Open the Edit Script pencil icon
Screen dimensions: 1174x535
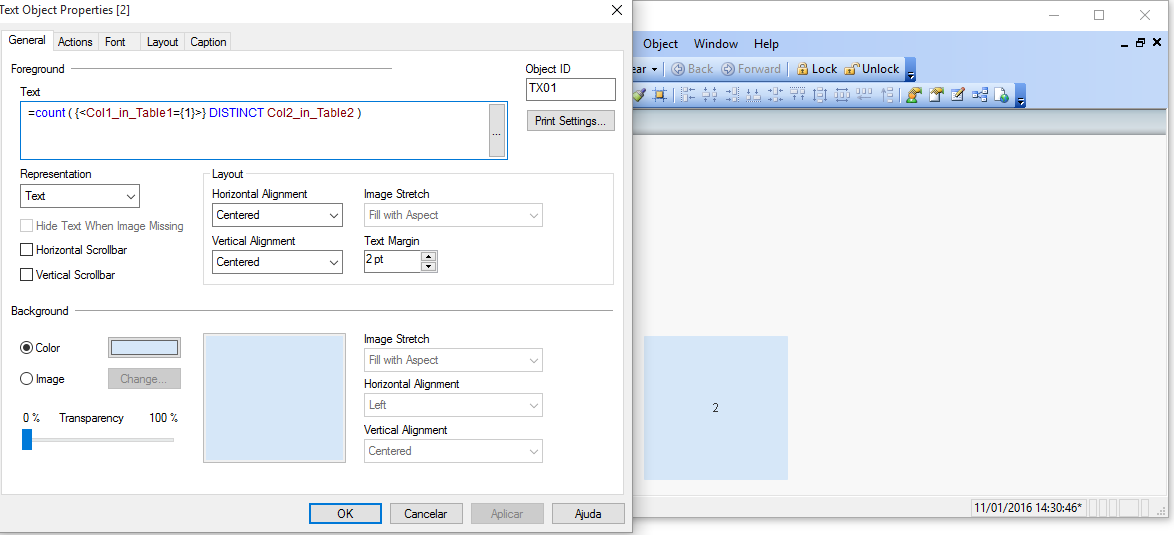tap(957, 95)
